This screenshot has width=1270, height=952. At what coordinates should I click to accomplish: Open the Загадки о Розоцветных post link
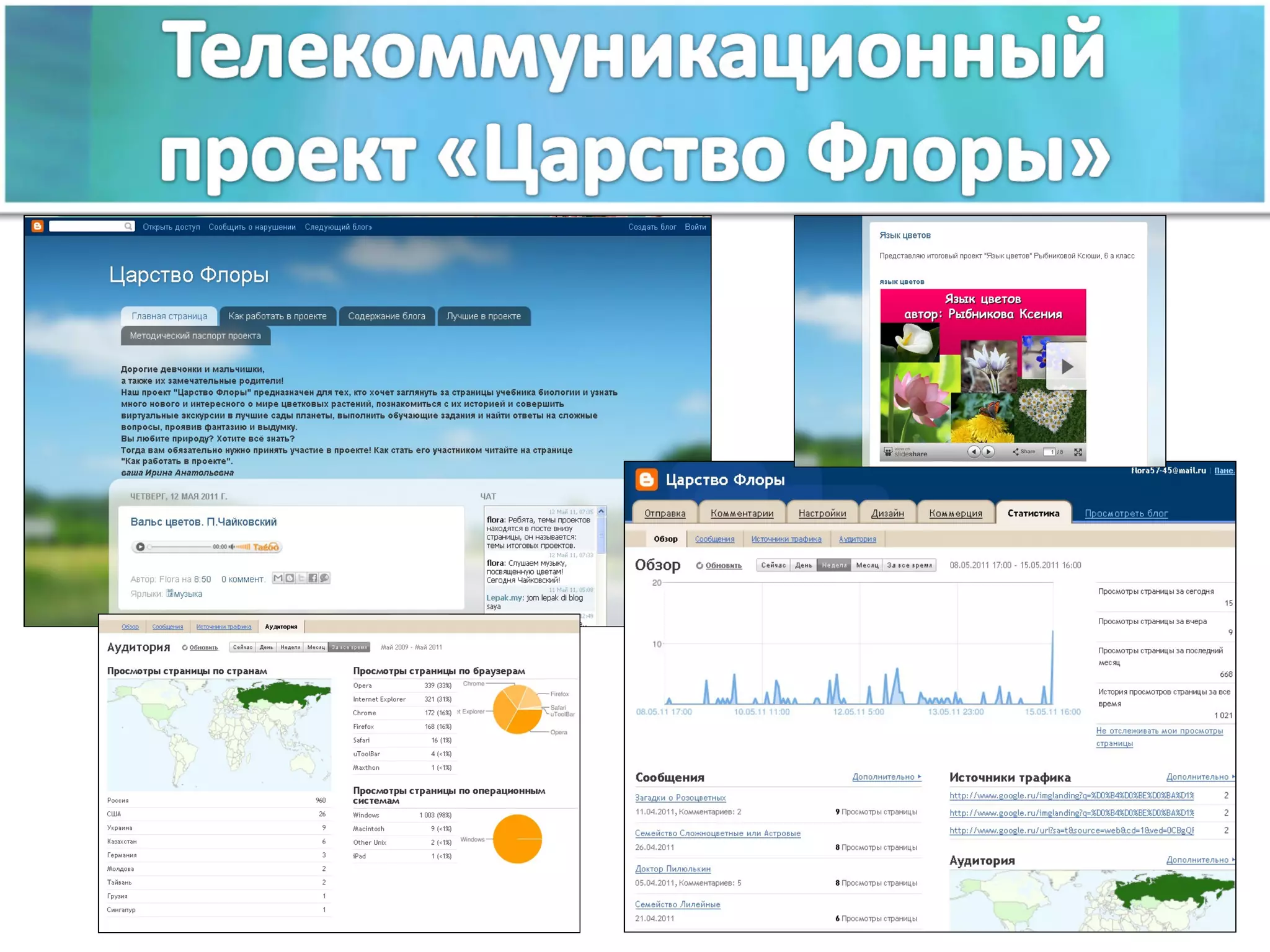click(x=680, y=798)
